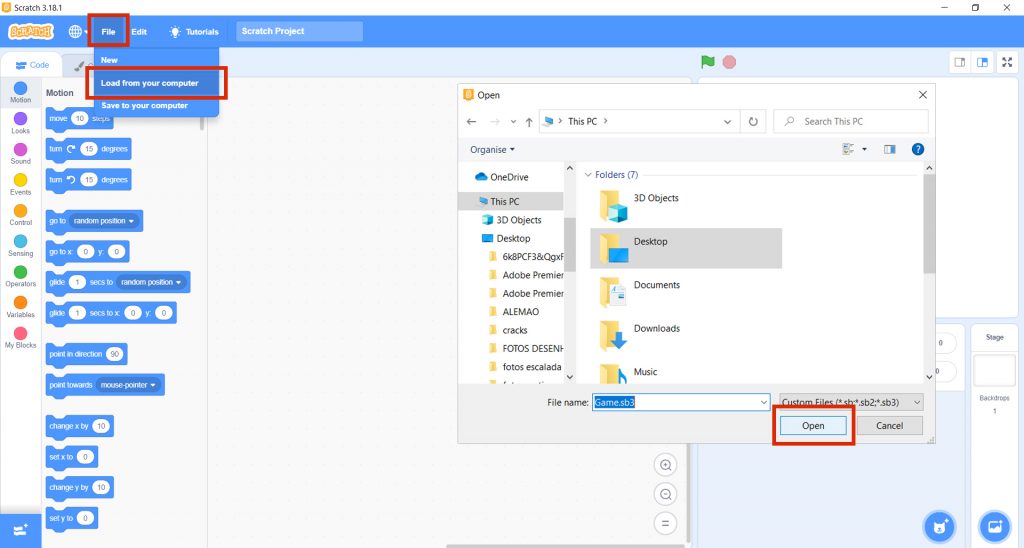Select cracks folder in navigation tree
Viewport: 1024px width, 548px height.
(x=510, y=330)
